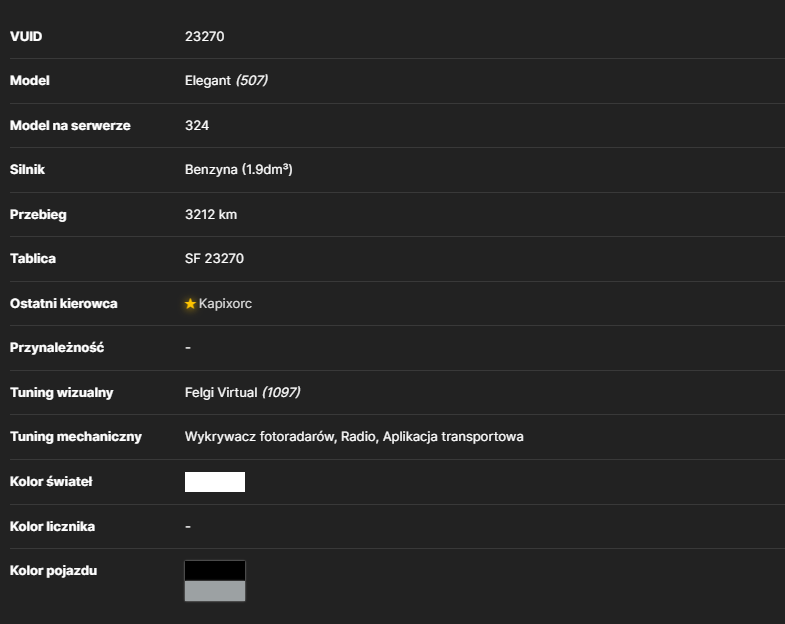This screenshot has width=785, height=624.
Task: Click the plate number SF 23270
Action: 214,258
